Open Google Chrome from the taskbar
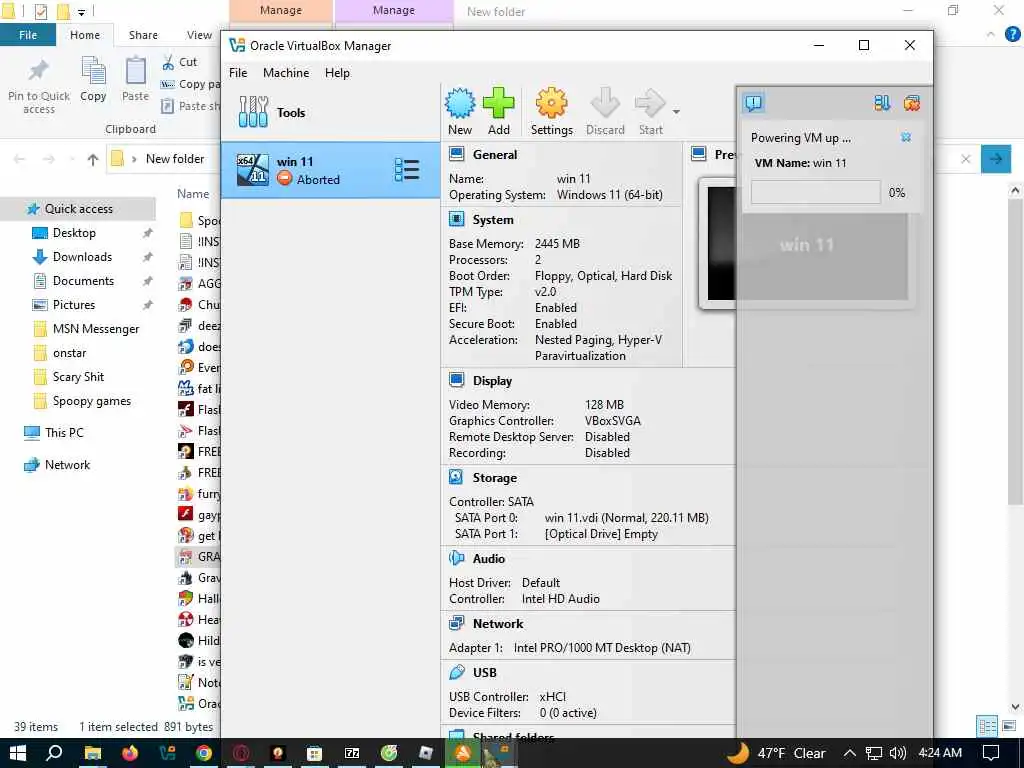This screenshot has width=1024, height=768. [204, 753]
